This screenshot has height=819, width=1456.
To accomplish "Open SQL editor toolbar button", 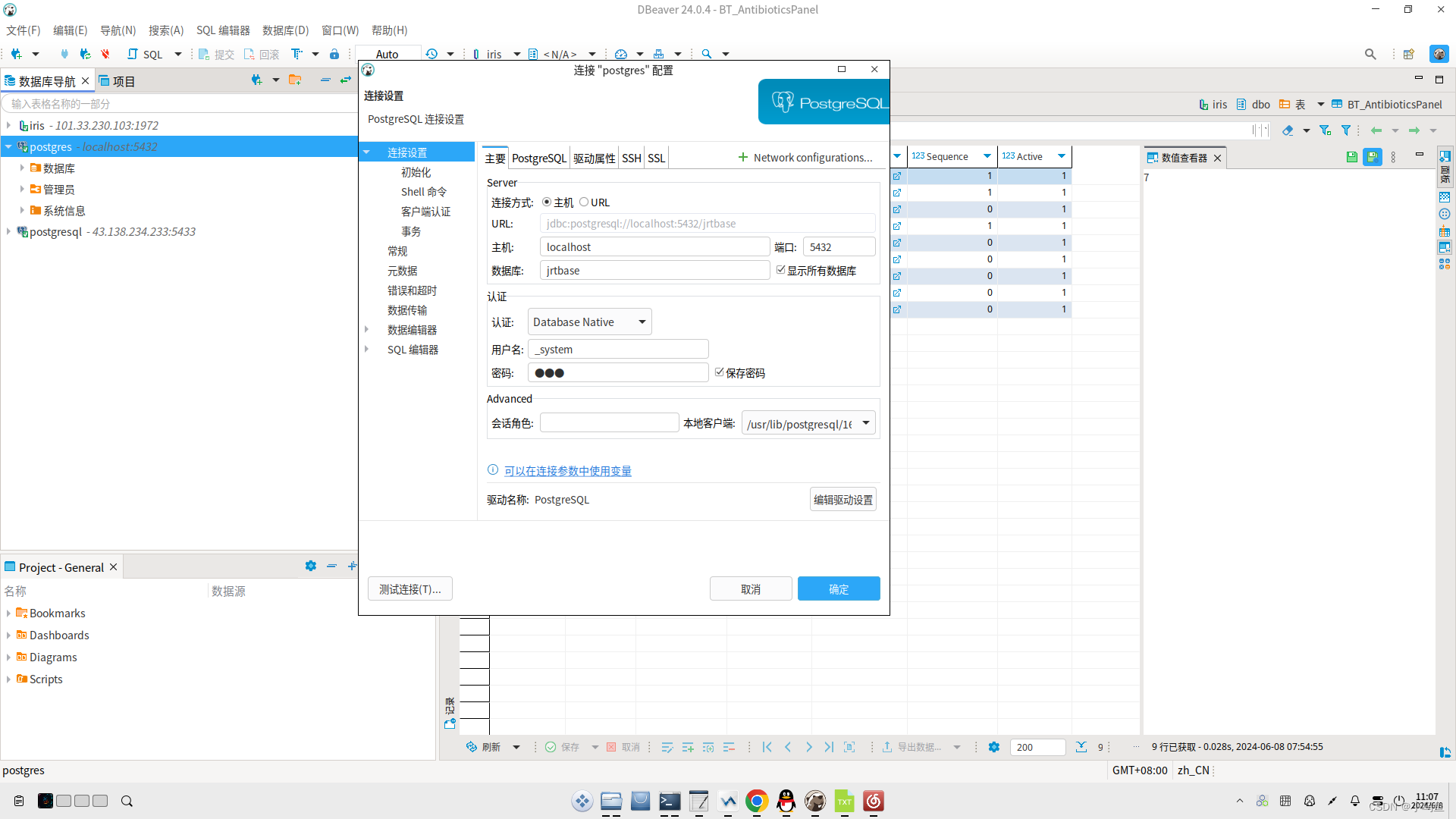I will [x=145, y=54].
